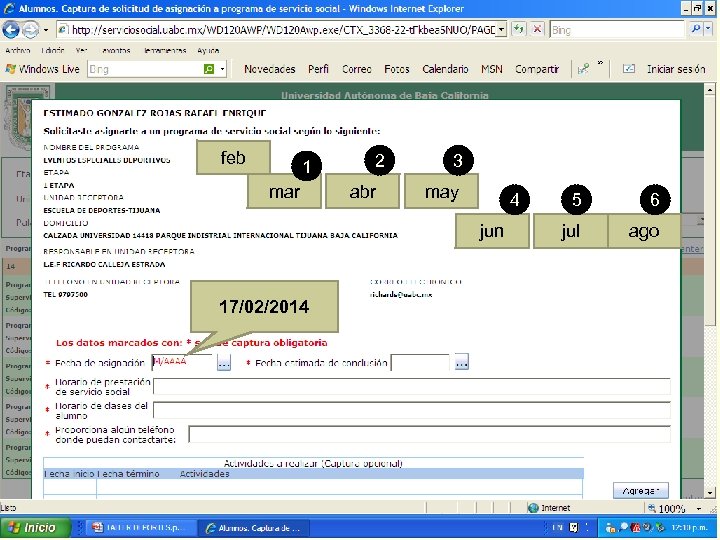Click the page vertical scrollbar down arrow
This screenshot has height=540, width=720.
click(x=709, y=493)
